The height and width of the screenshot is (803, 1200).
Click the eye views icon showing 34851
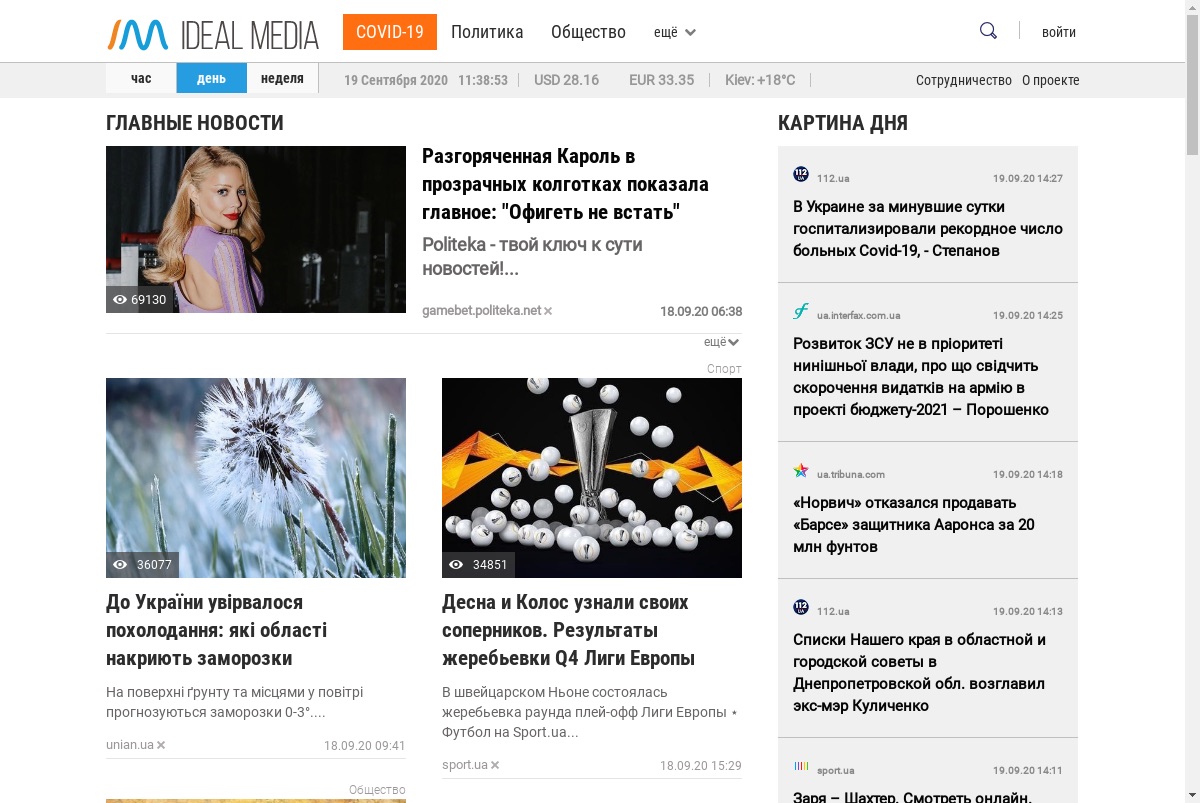(456, 565)
